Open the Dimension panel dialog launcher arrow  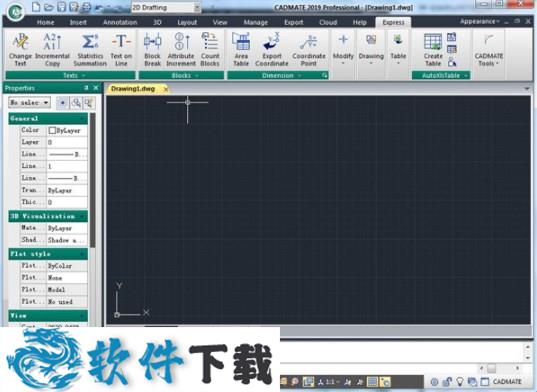[324, 76]
